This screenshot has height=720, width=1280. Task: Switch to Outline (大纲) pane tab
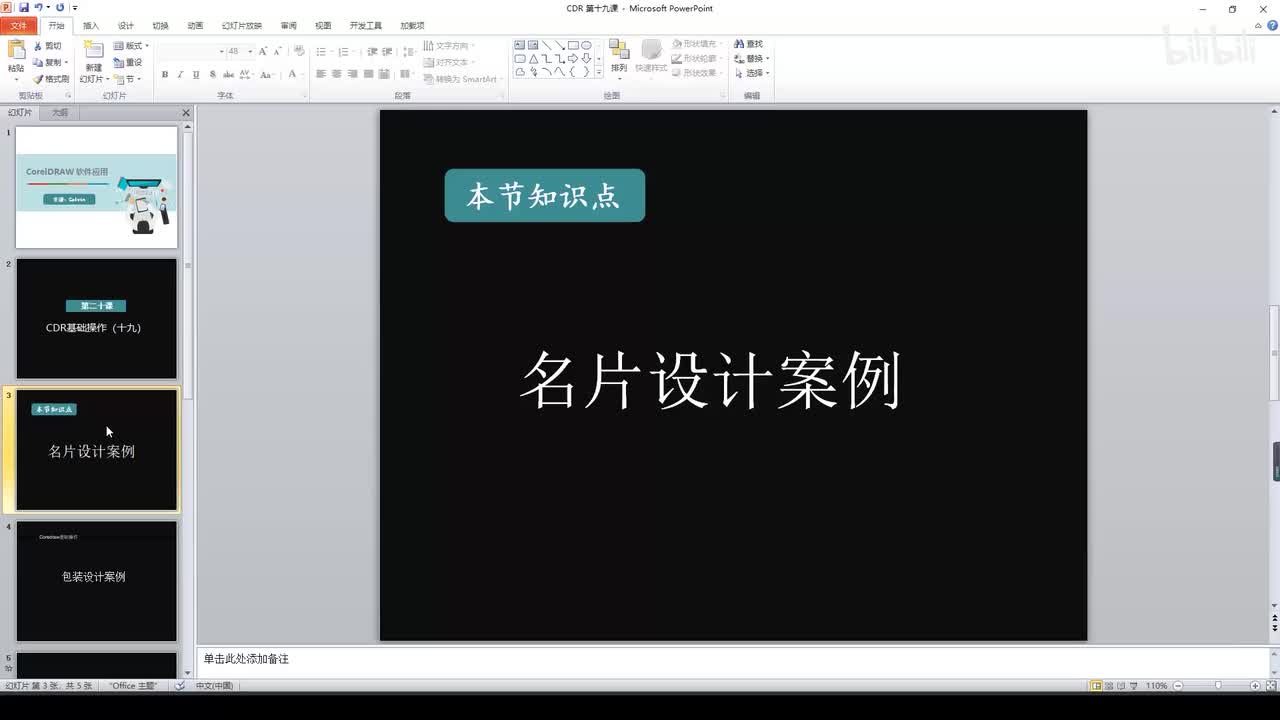[x=60, y=113]
